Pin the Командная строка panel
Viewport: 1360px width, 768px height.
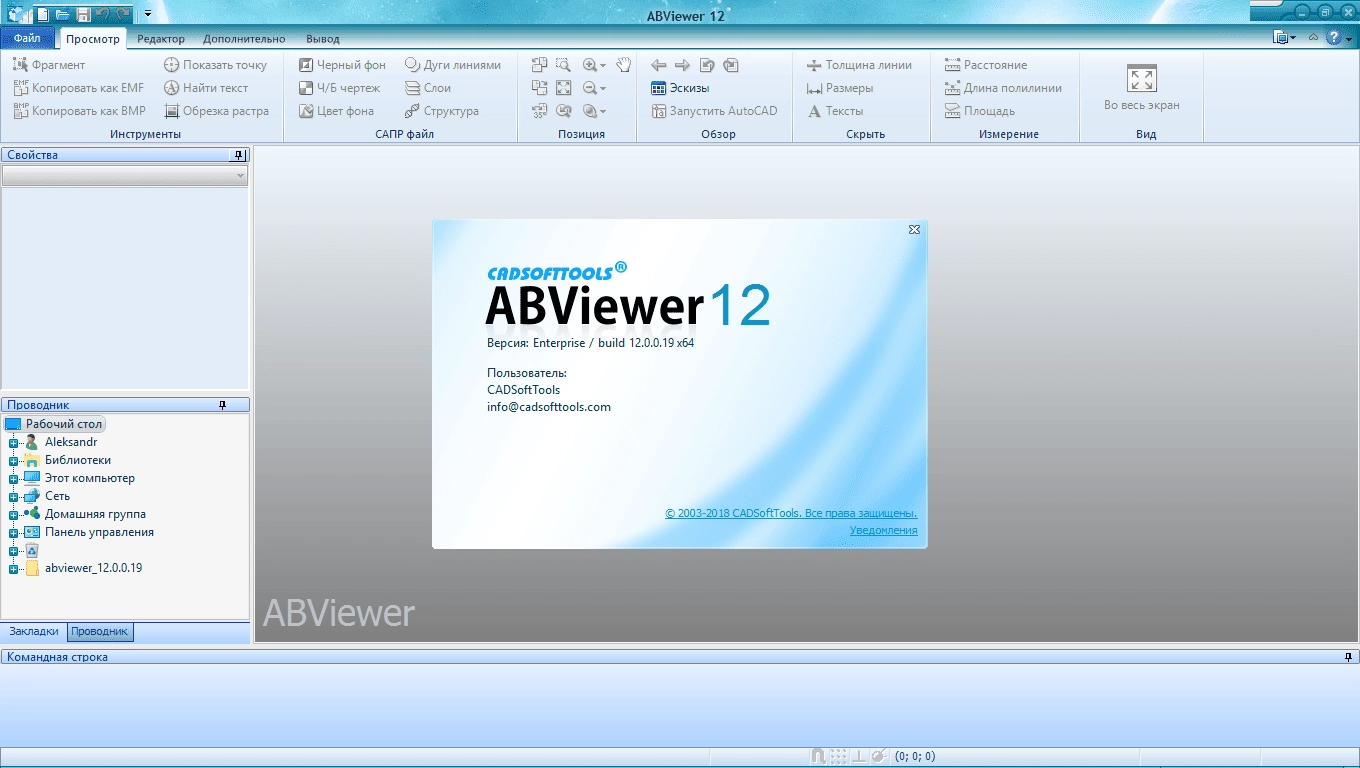tap(1348, 657)
